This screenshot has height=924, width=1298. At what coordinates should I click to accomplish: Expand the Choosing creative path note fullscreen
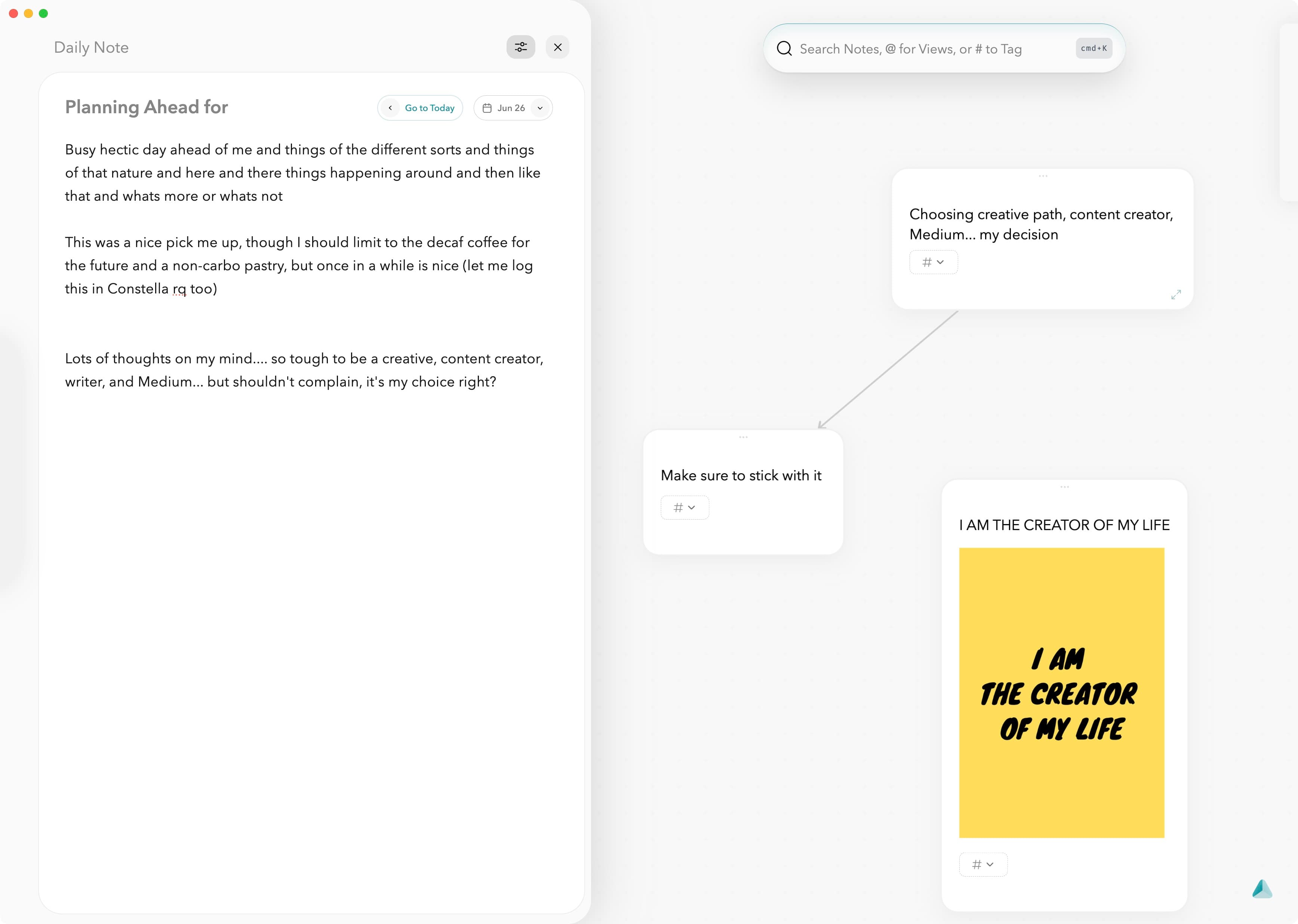(1176, 295)
